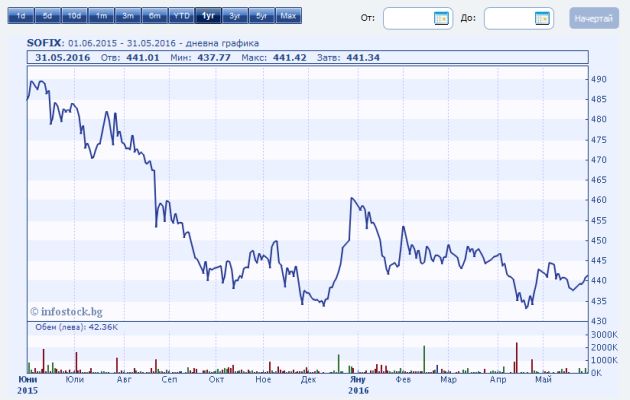
Task: Click the SOFIX chart title
Action: point(45,43)
